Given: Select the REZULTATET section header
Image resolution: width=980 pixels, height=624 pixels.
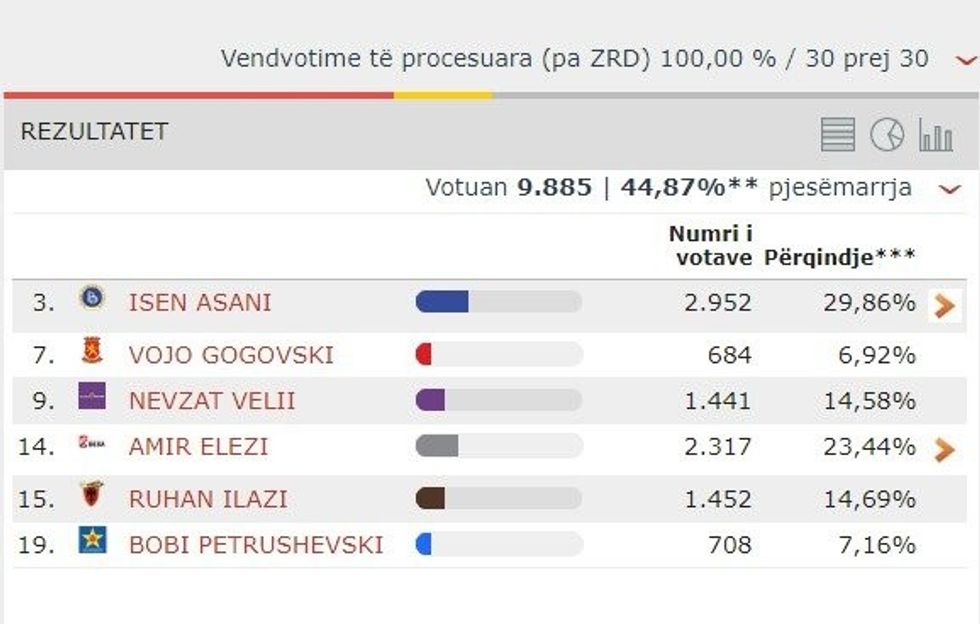Looking at the screenshot, I should tap(95, 132).
